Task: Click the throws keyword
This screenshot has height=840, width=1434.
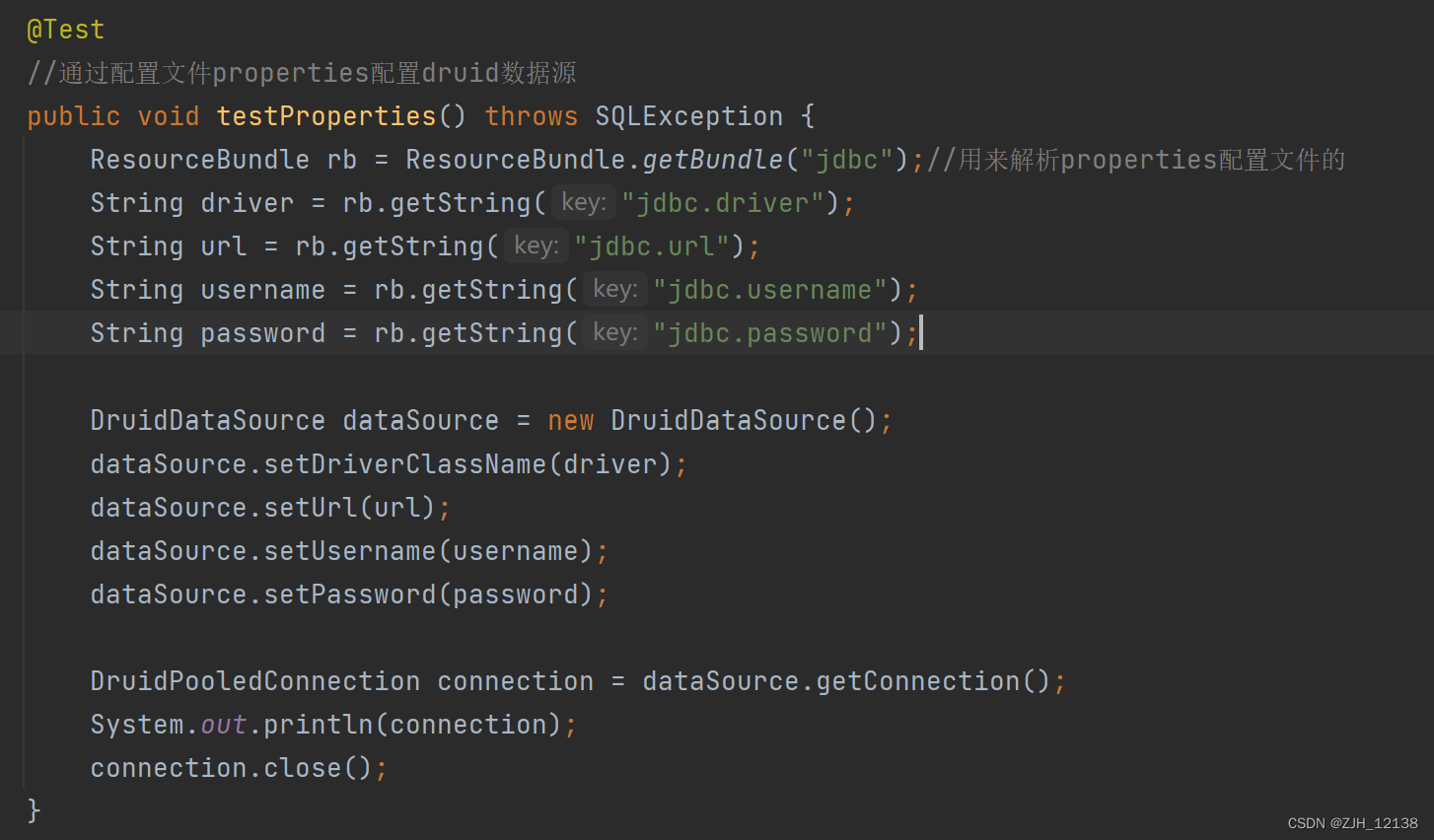Action: point(531,116)
